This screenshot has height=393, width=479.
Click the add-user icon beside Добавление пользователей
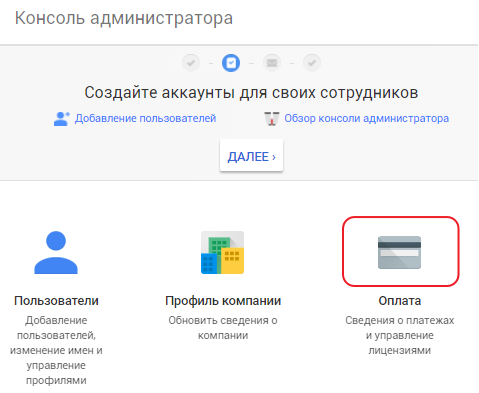point(62,119)
